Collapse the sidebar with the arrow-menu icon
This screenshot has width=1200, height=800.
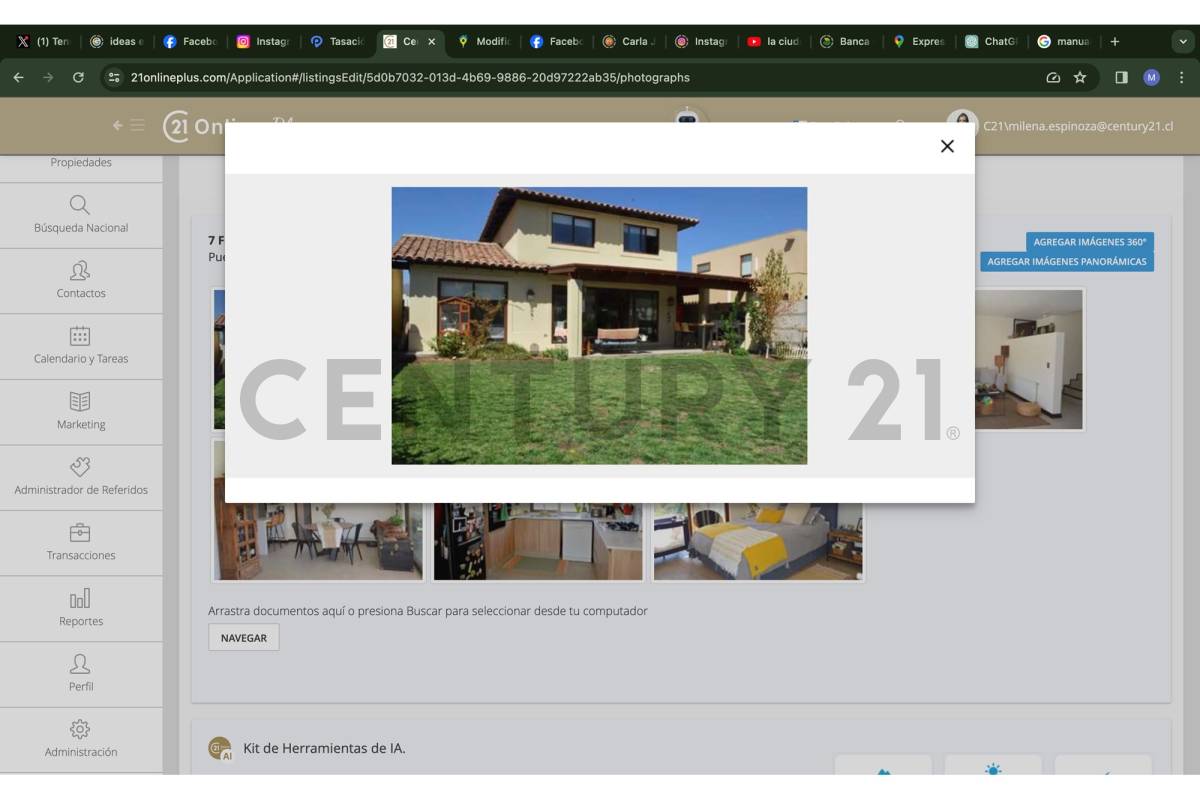pos(128,126)
